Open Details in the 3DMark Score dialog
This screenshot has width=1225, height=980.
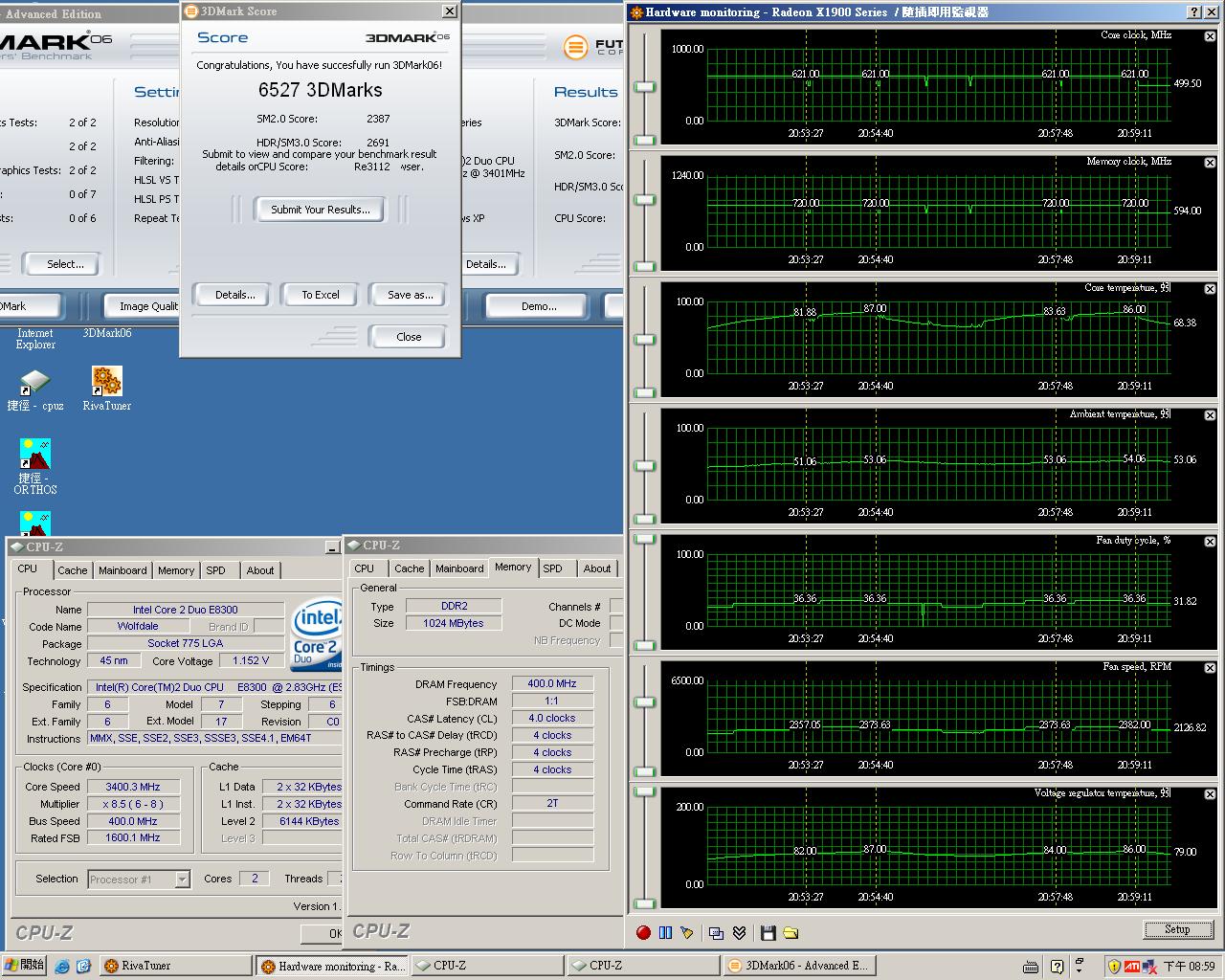[234, 295]
